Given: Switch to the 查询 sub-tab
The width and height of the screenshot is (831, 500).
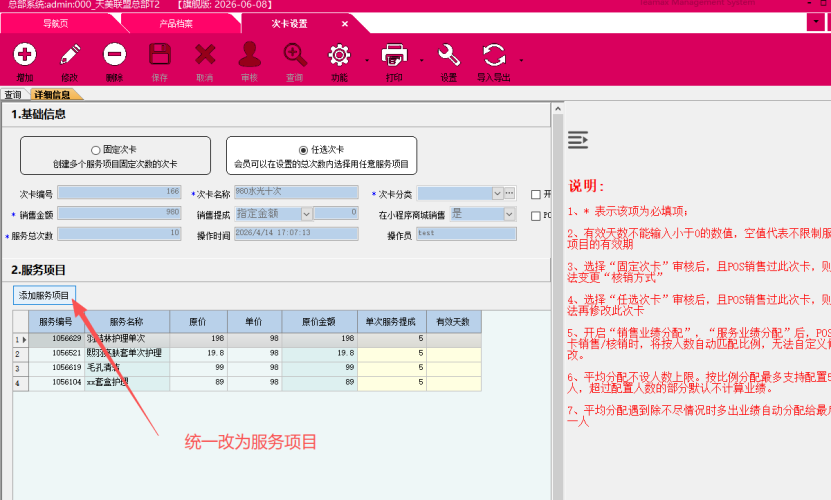Looking at the screenshot, I should (x=13, y=95).
